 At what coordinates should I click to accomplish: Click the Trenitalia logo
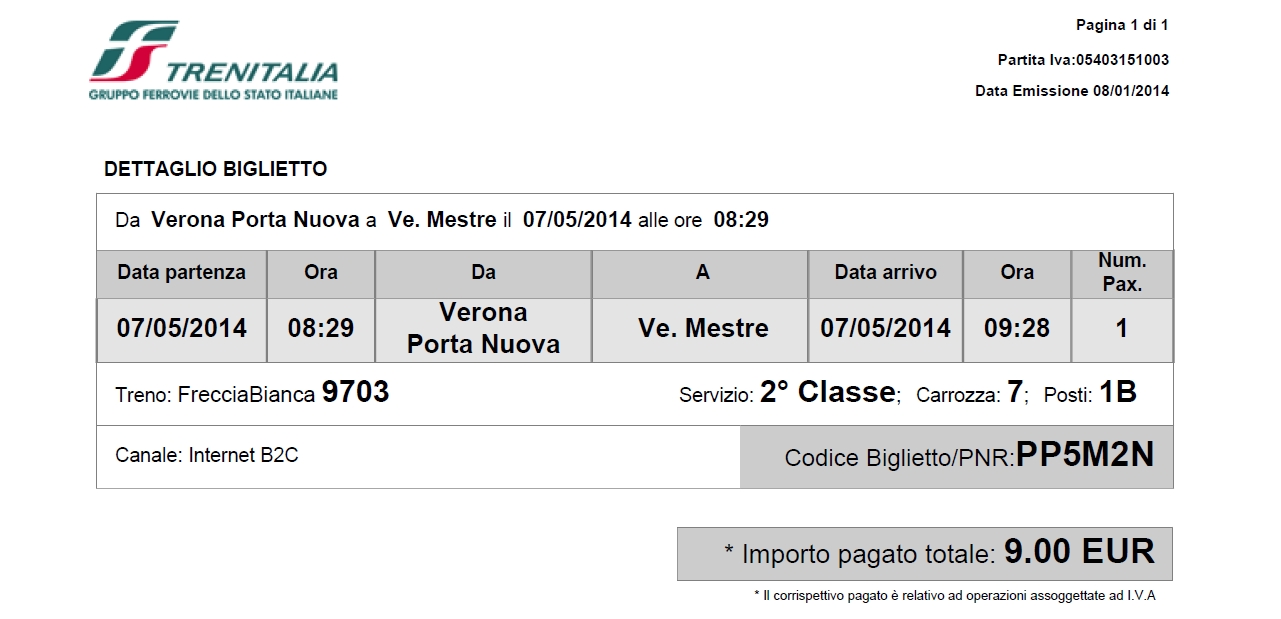[x=213, y=60]
